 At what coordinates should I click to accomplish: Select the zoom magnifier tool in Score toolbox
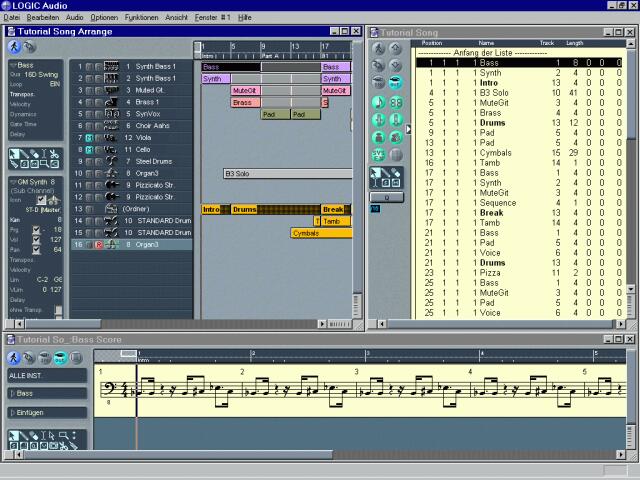(63, 436)
